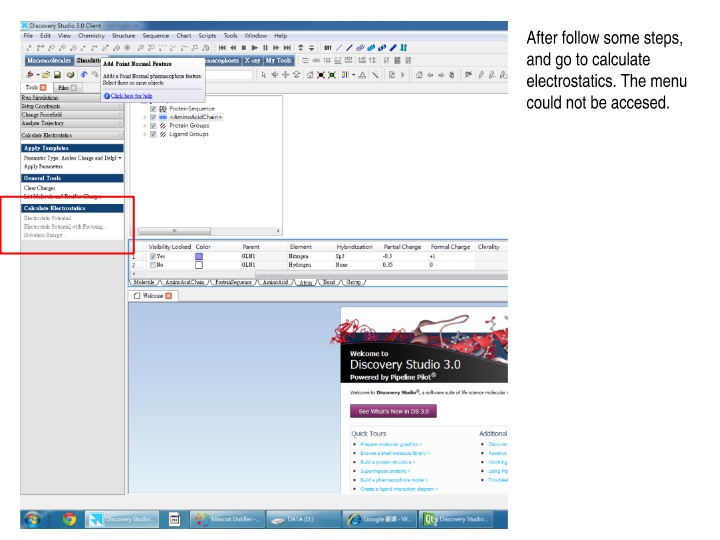Viewport: 720px width, 540px height.
Task: Click the skip-to-end playback control
Action: coord(287,48)
